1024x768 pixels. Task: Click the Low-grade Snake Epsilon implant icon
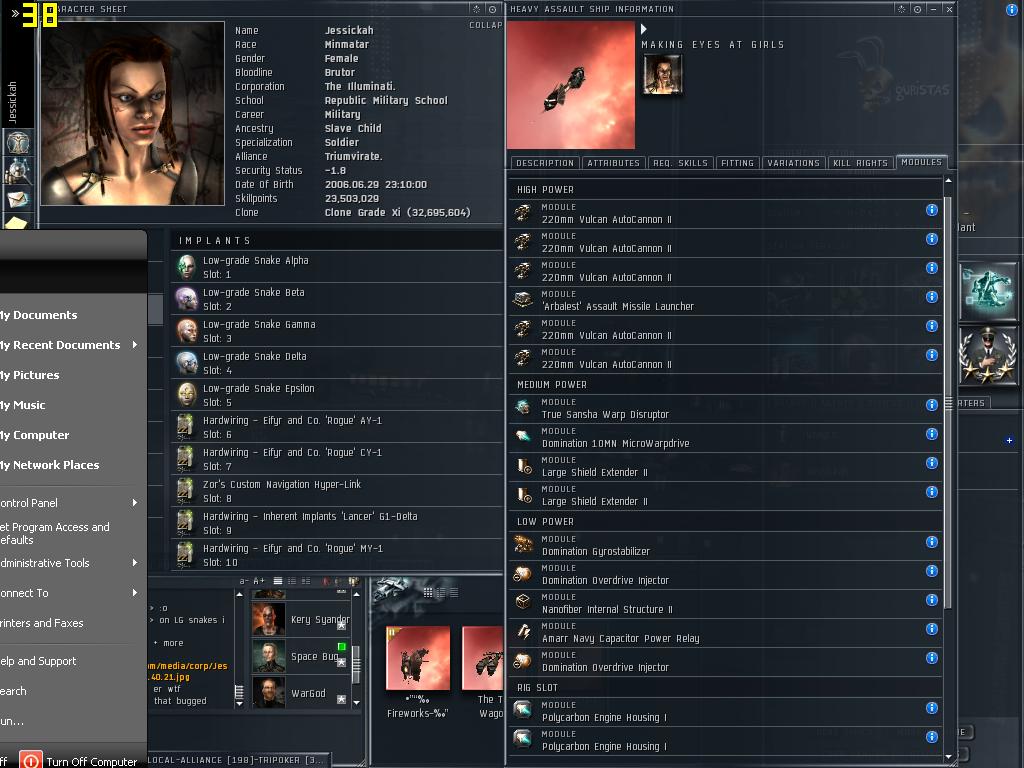point(187,394)
